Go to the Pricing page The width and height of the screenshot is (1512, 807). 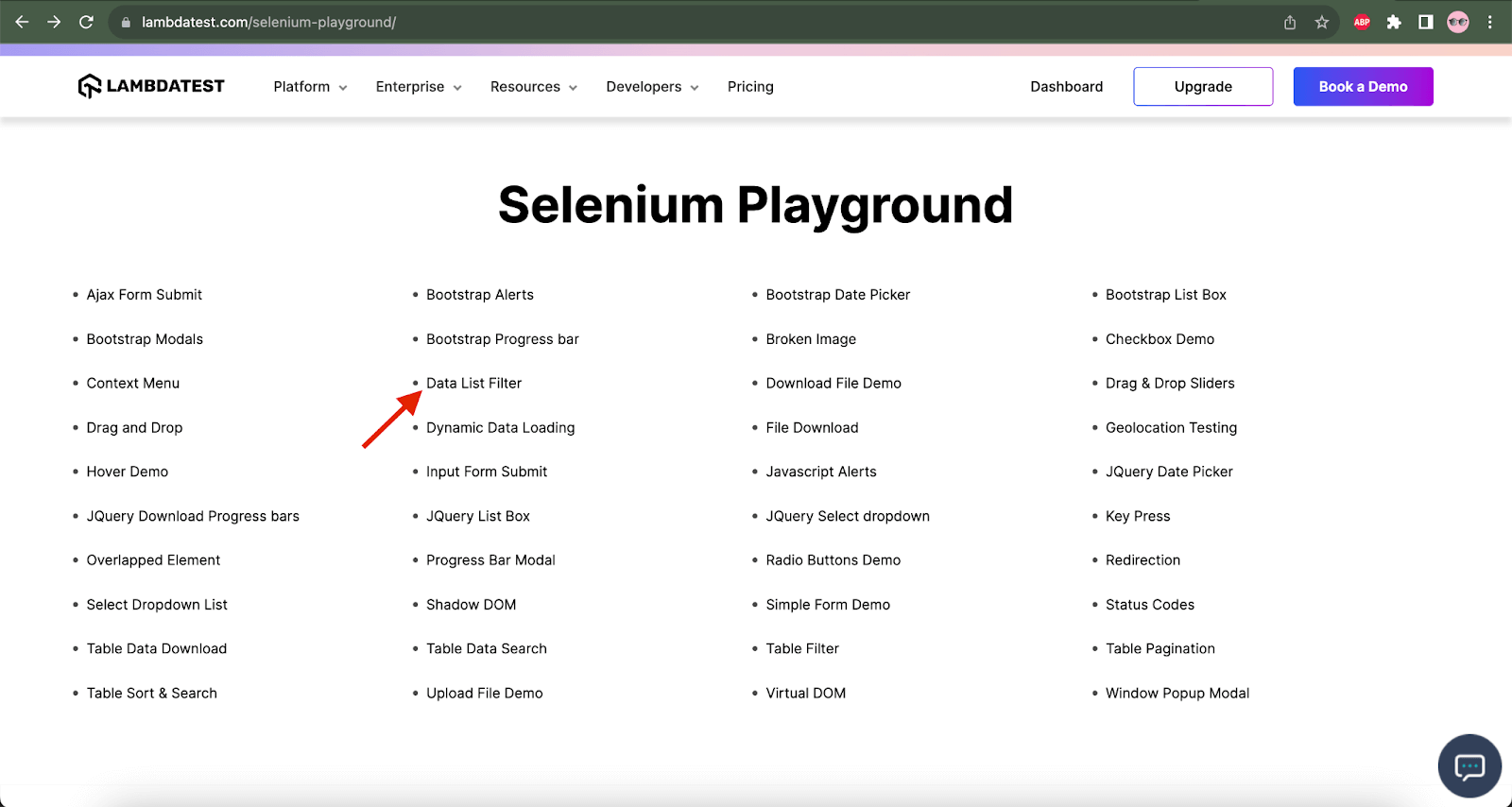[750, 87]
